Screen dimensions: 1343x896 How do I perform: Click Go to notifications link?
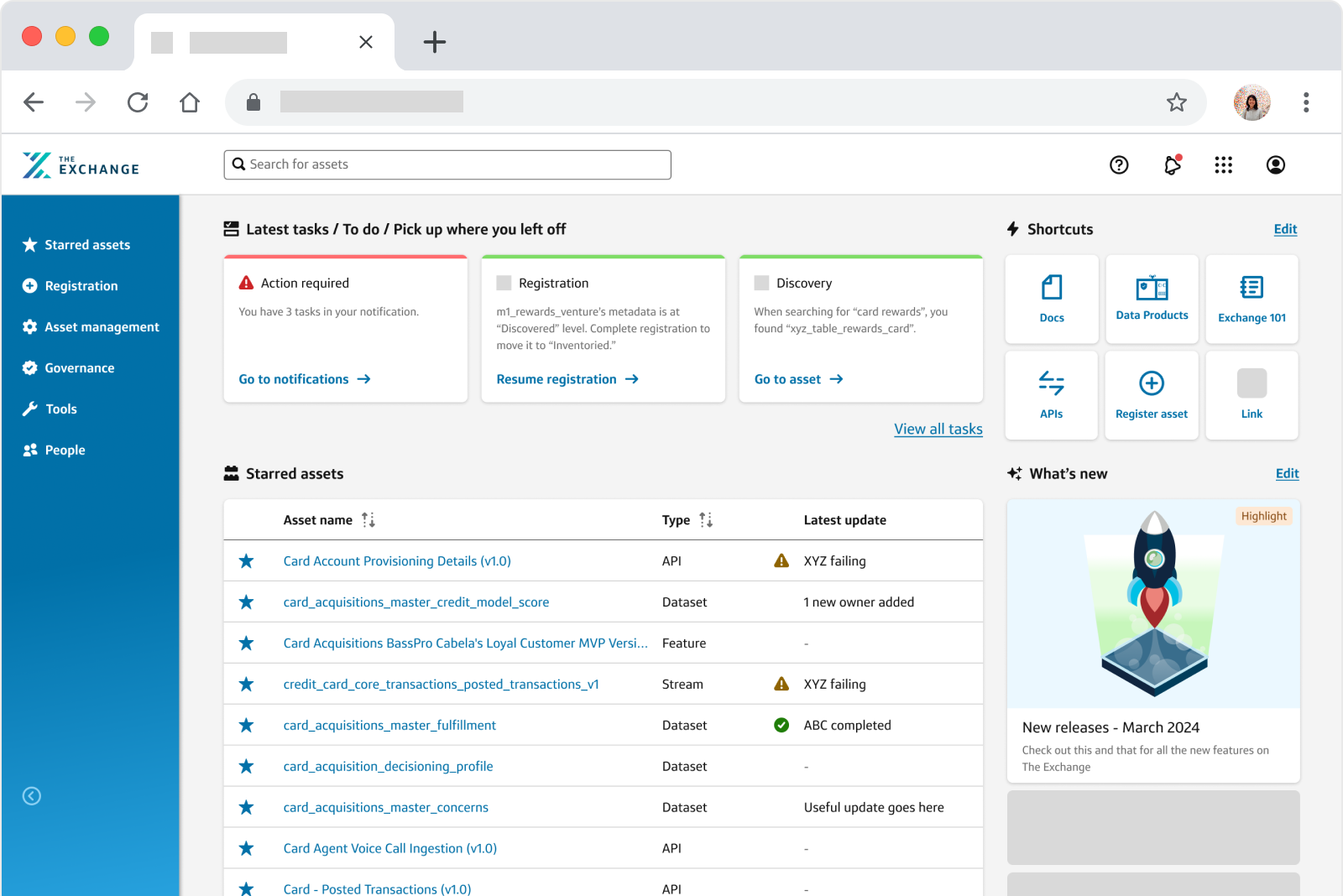coord(305,379)
